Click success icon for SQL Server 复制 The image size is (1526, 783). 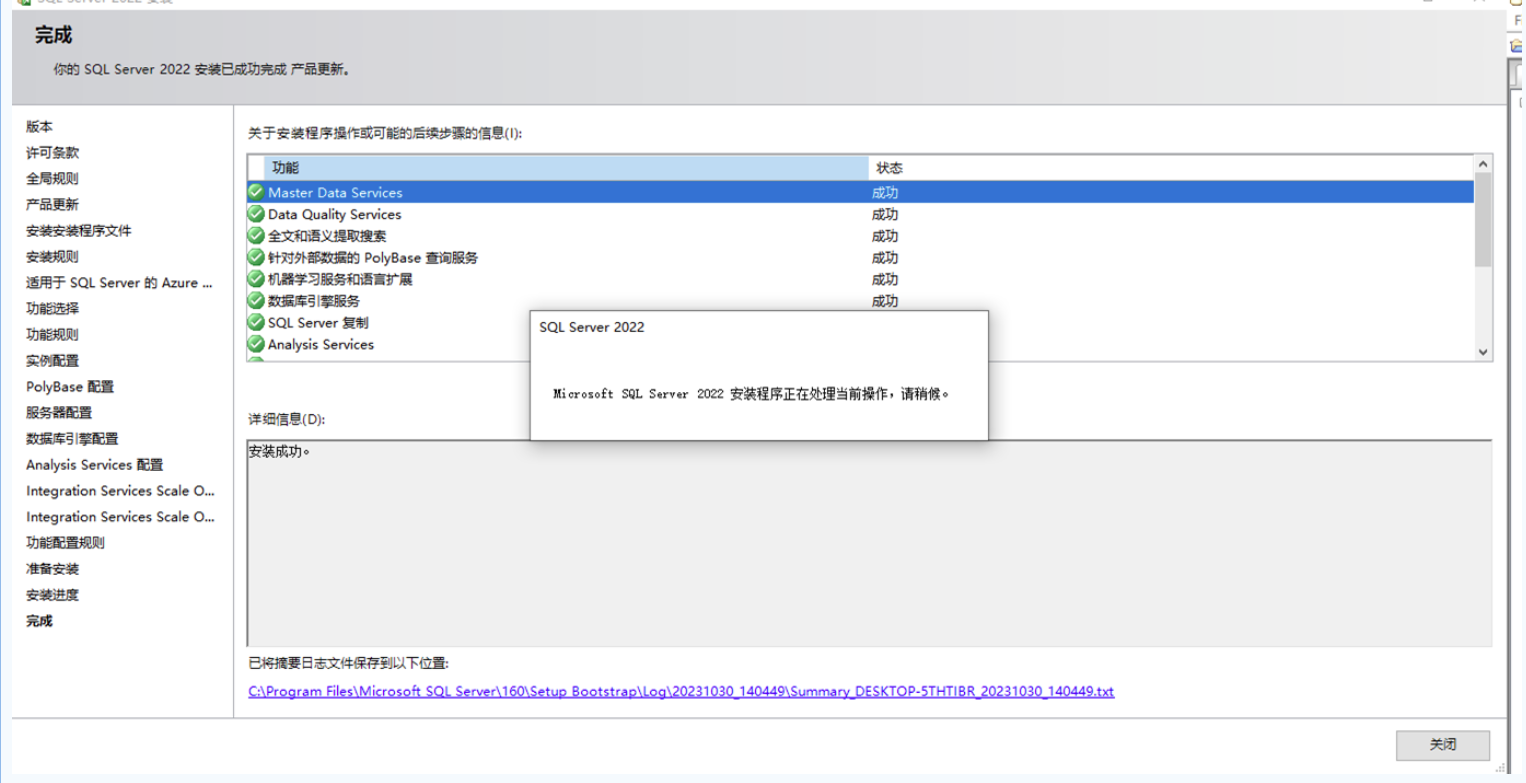pyautogui.click(x=256, y=323)
